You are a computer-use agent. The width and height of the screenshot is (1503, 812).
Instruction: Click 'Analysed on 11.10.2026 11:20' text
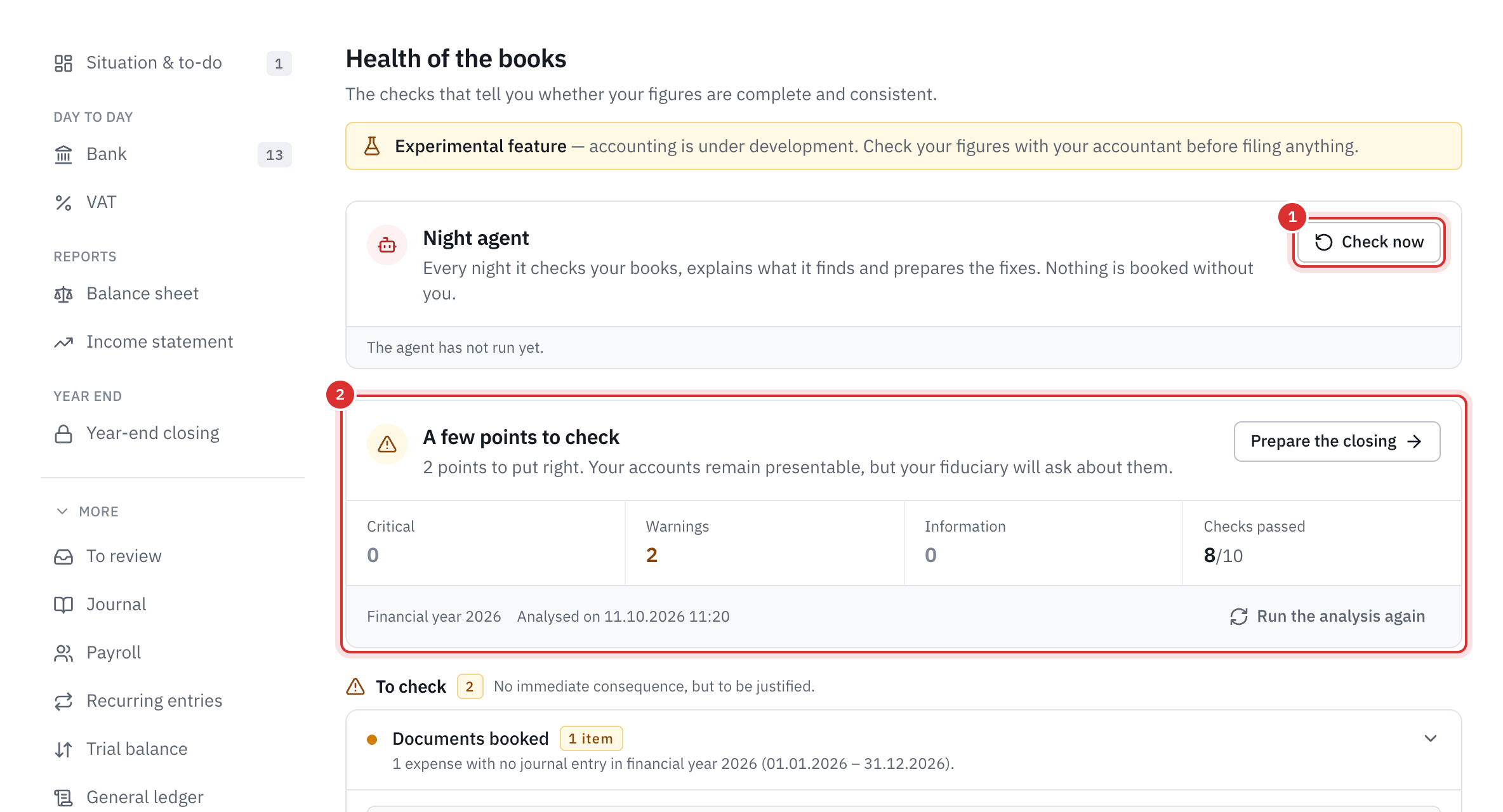623,617
